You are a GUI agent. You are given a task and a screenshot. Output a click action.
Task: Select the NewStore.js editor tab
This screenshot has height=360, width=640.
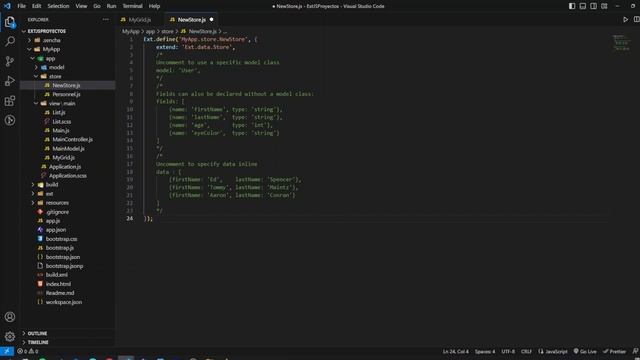pyautogui.click(x=191, y=20)
